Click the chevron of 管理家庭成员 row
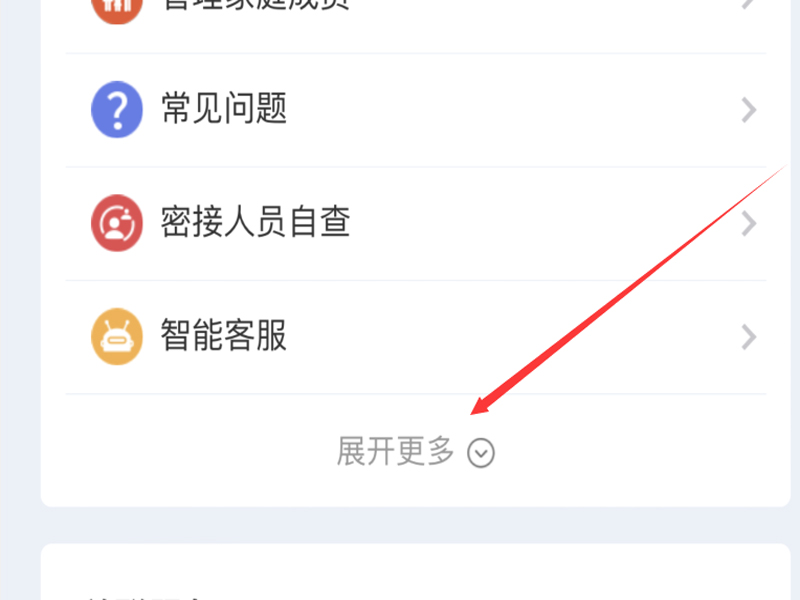 748,4
